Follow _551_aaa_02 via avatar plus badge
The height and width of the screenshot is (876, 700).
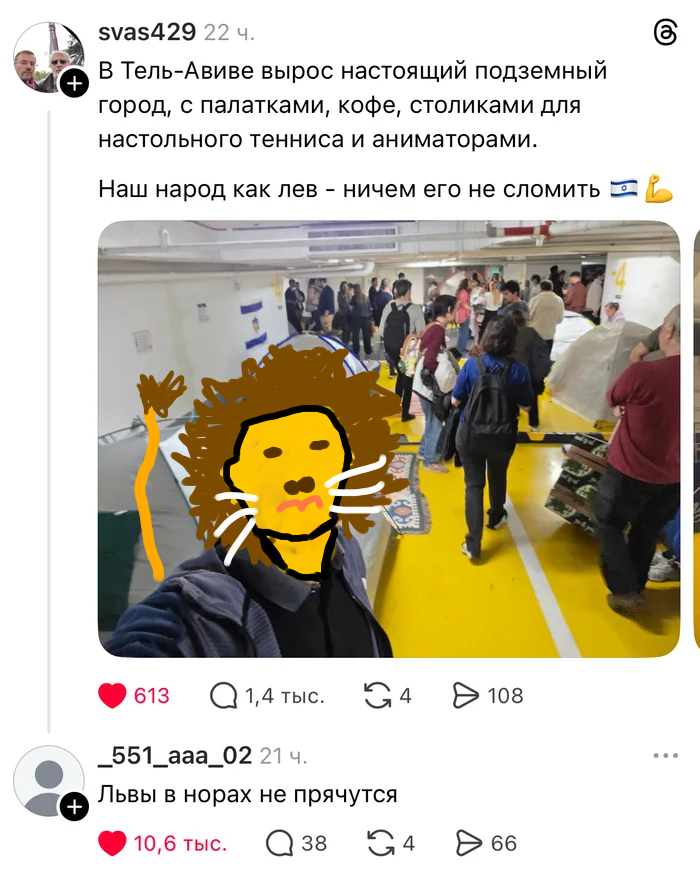coord(74,807)
